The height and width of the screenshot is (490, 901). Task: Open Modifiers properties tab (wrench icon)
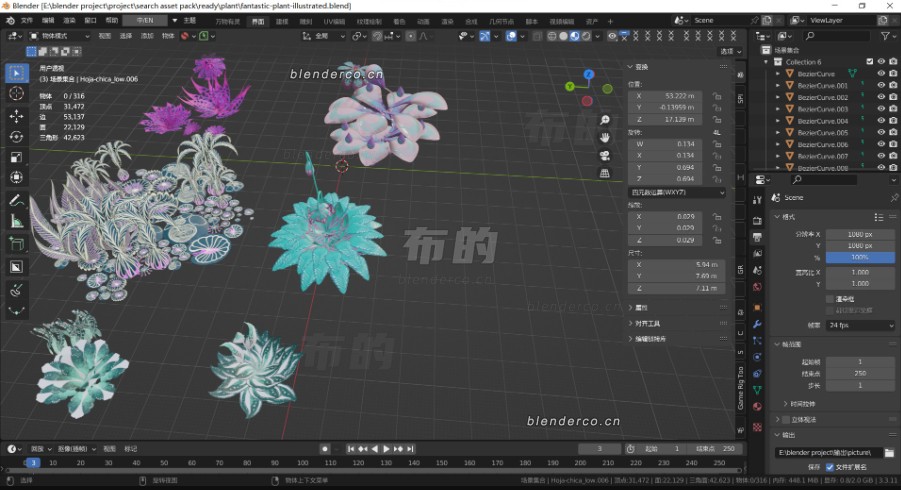[757, 324]
